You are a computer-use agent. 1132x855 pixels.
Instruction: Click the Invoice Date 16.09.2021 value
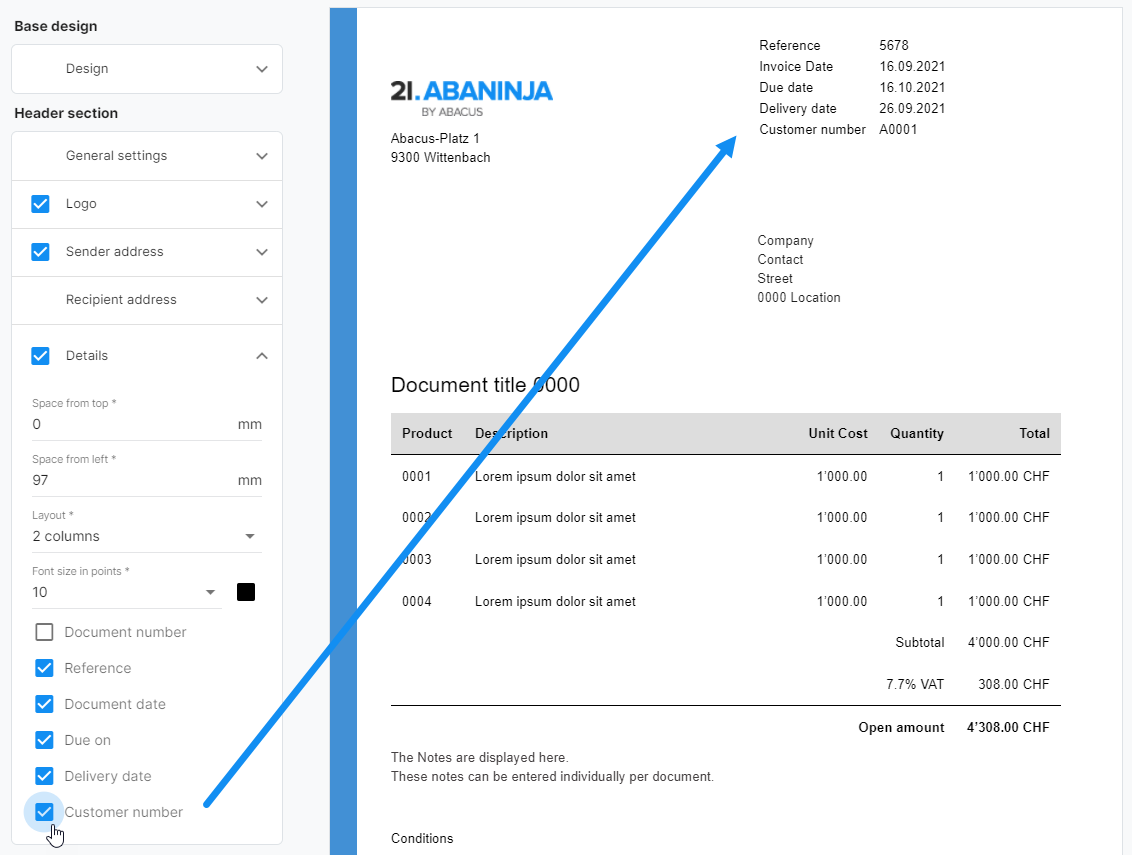pyautogui.click(x=912, y=66)
